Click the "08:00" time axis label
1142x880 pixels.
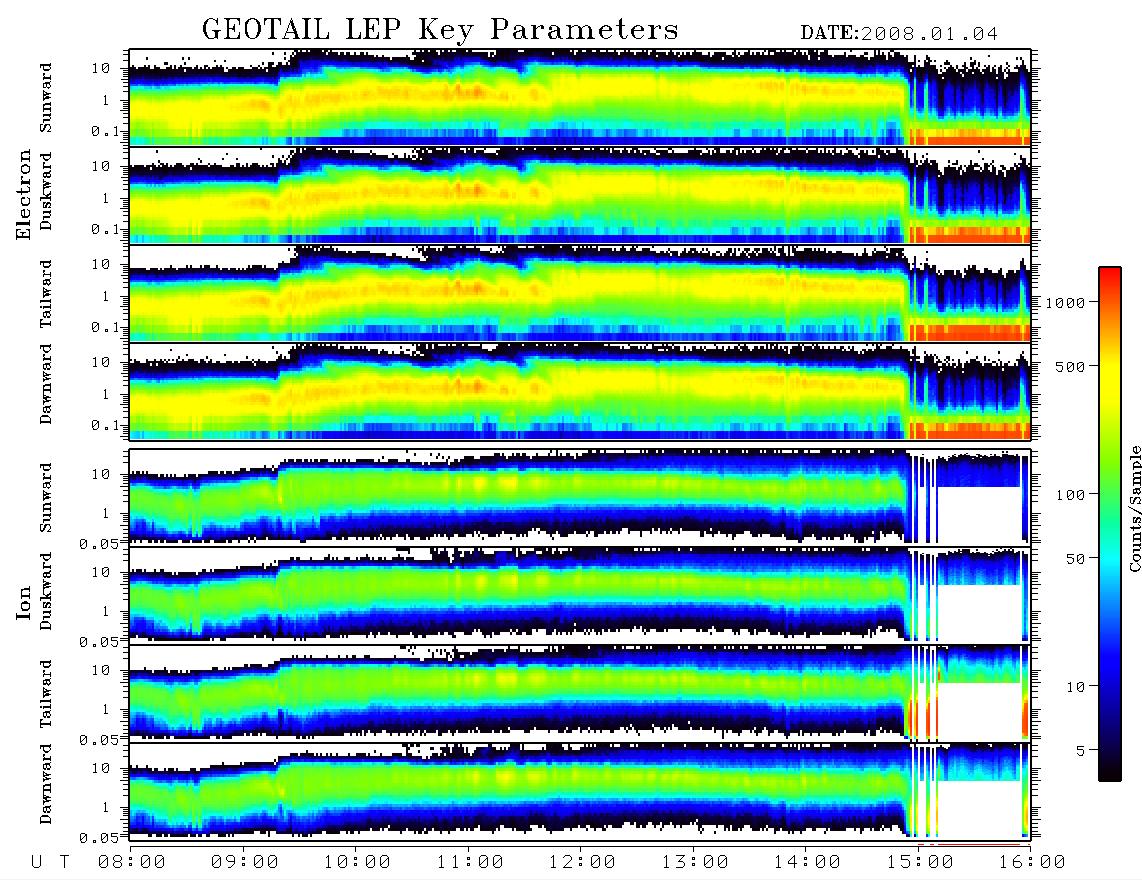[x=132, y=863]
